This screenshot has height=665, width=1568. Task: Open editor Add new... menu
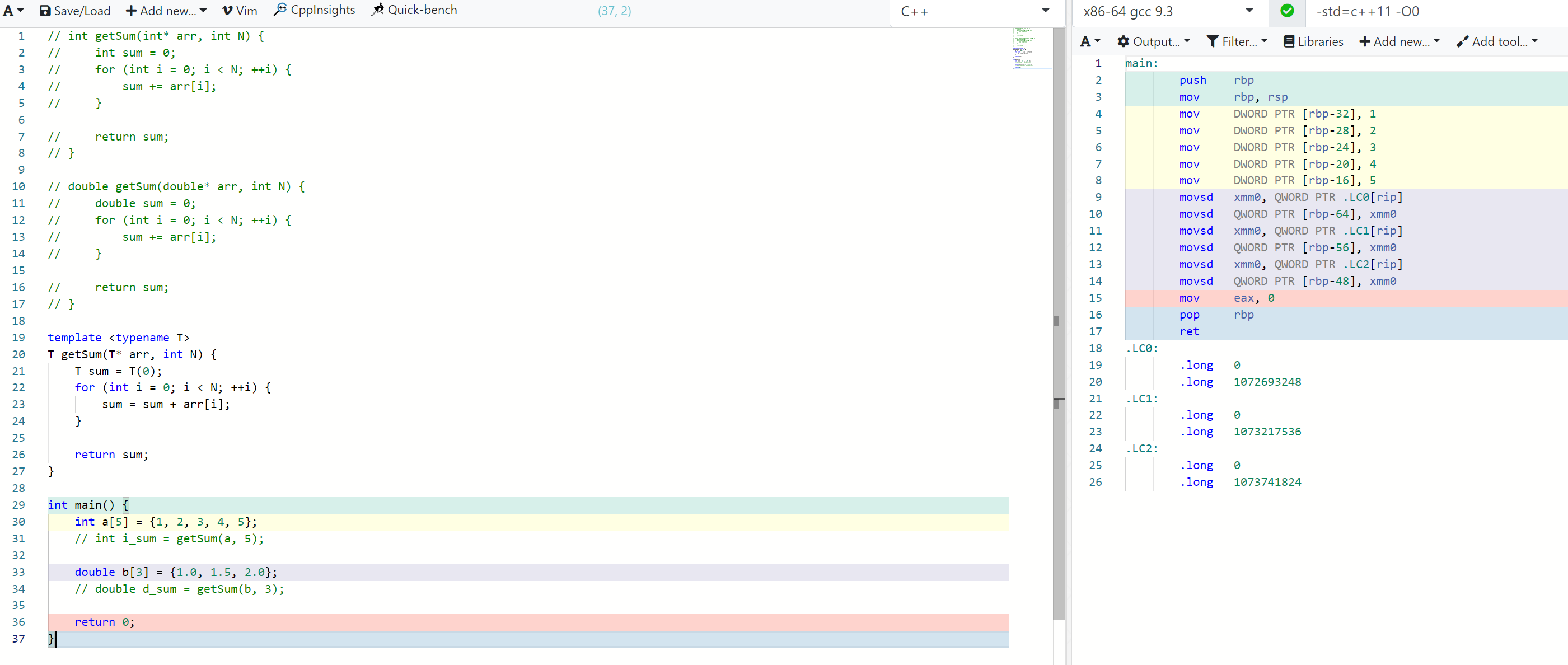click(166, 11)
